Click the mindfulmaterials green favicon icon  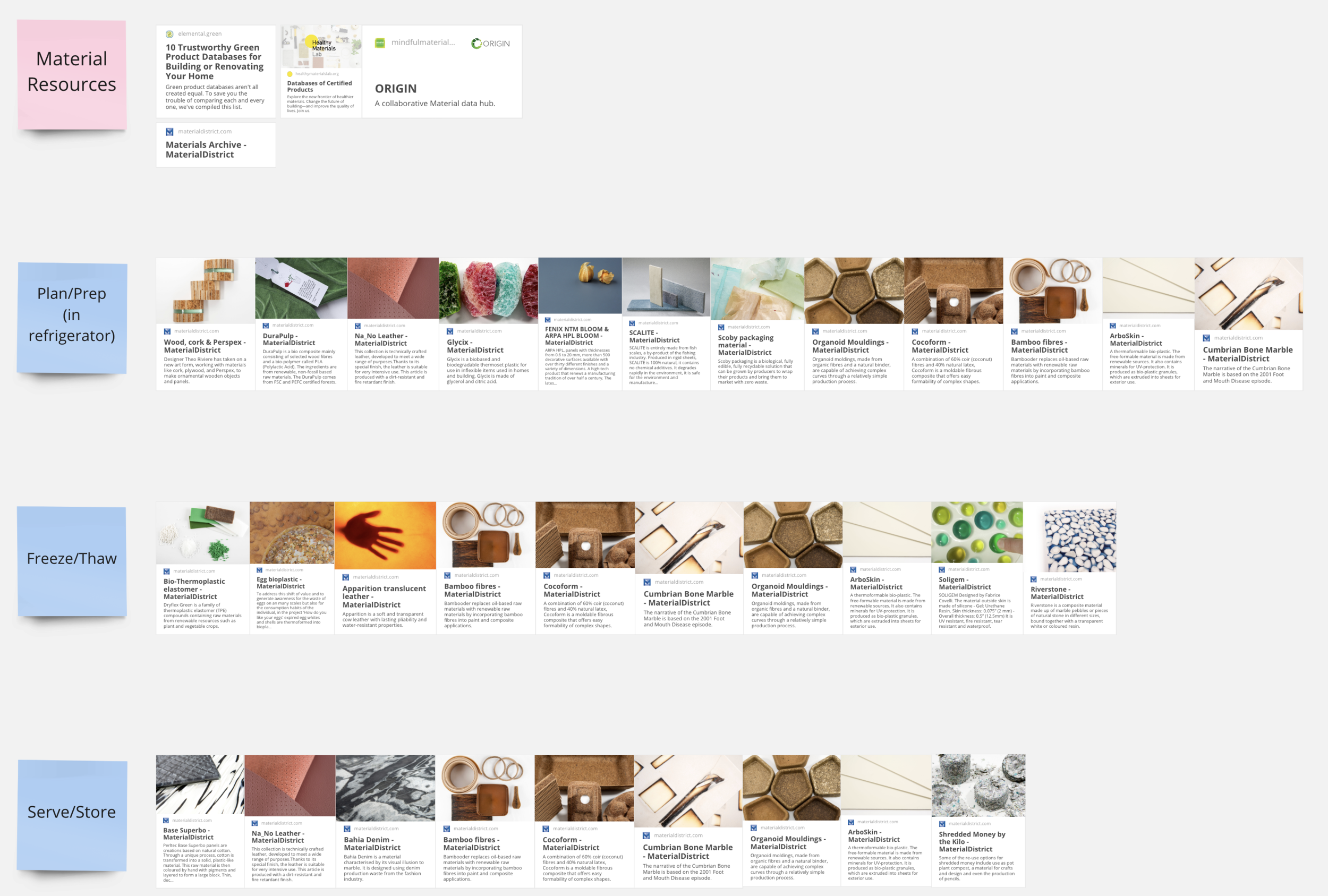[x=380, y=43]
